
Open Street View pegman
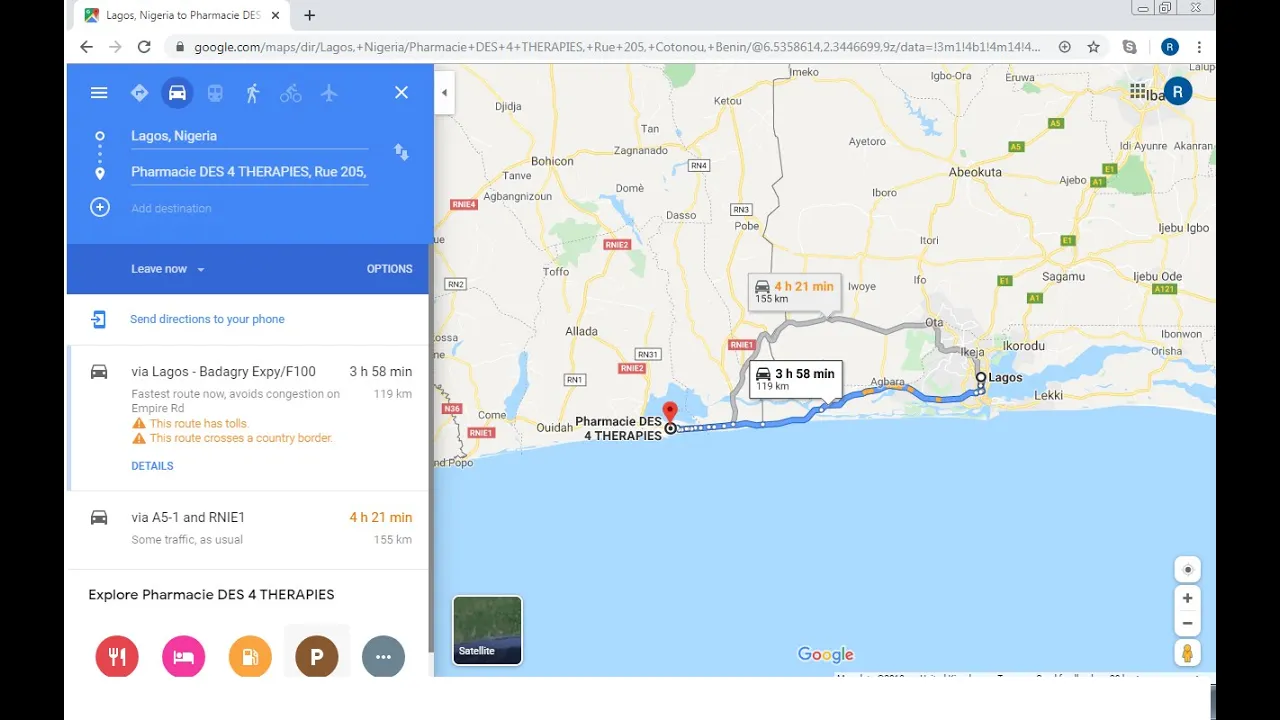click(x=1187, y=653)
